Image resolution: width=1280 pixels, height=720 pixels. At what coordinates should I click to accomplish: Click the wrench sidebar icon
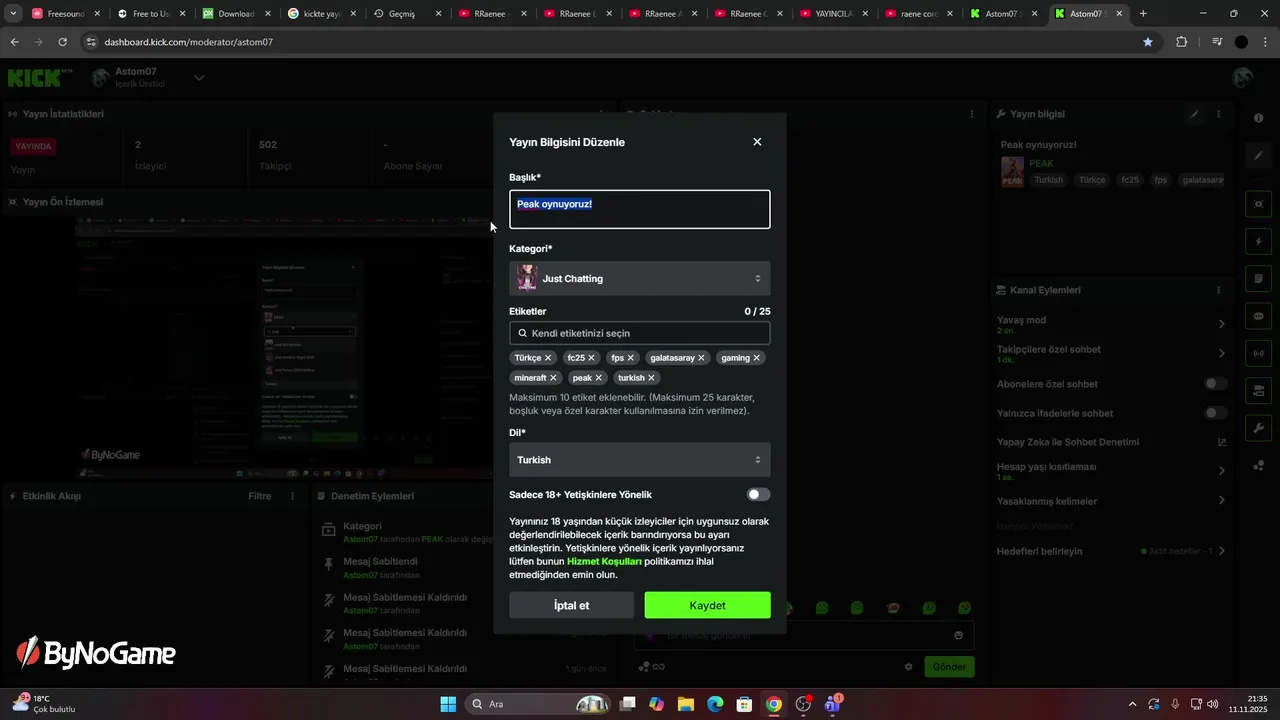point(1258,428)
